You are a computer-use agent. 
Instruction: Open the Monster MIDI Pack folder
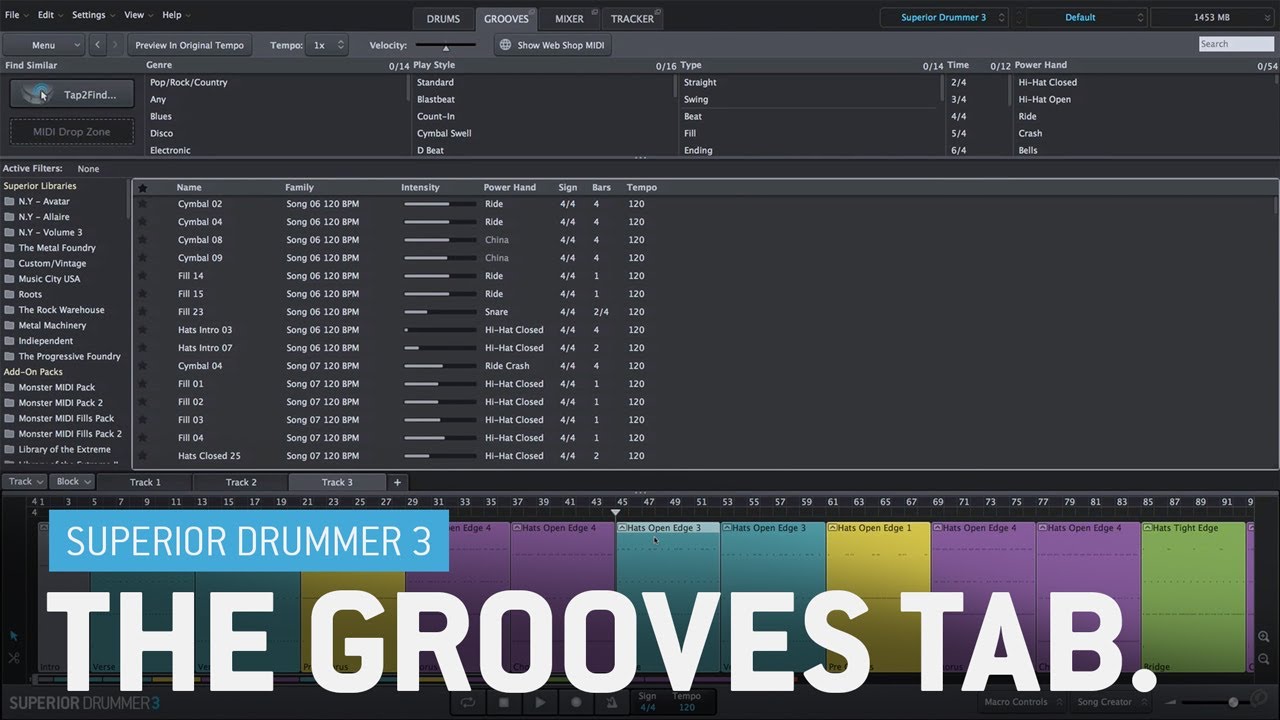point(50,387)
